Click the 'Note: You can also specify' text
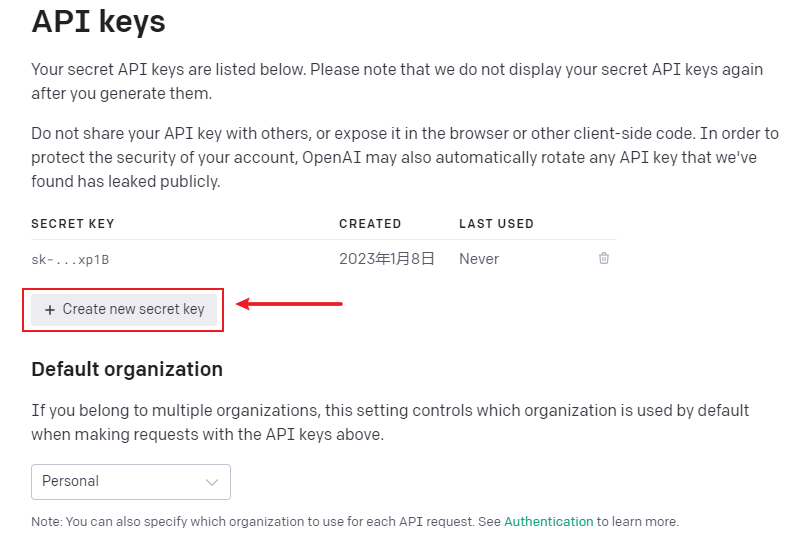797x539 pixels. tap(266, 521)
